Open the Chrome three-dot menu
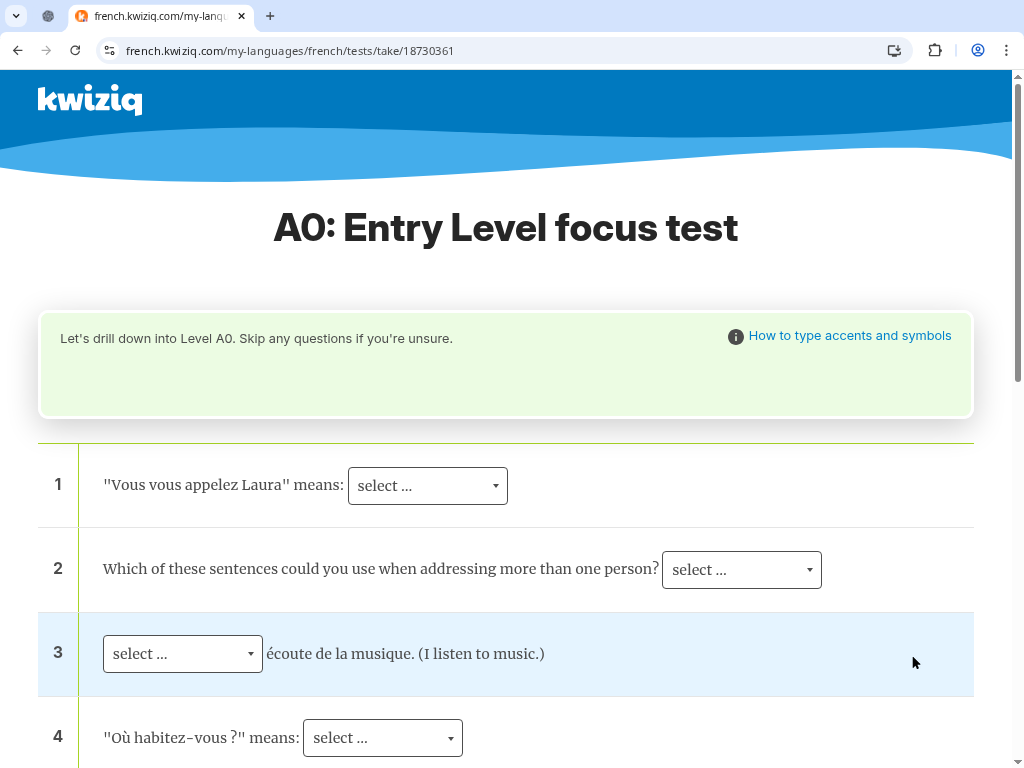This screenshot has height=768, width=1024. 1006,50
